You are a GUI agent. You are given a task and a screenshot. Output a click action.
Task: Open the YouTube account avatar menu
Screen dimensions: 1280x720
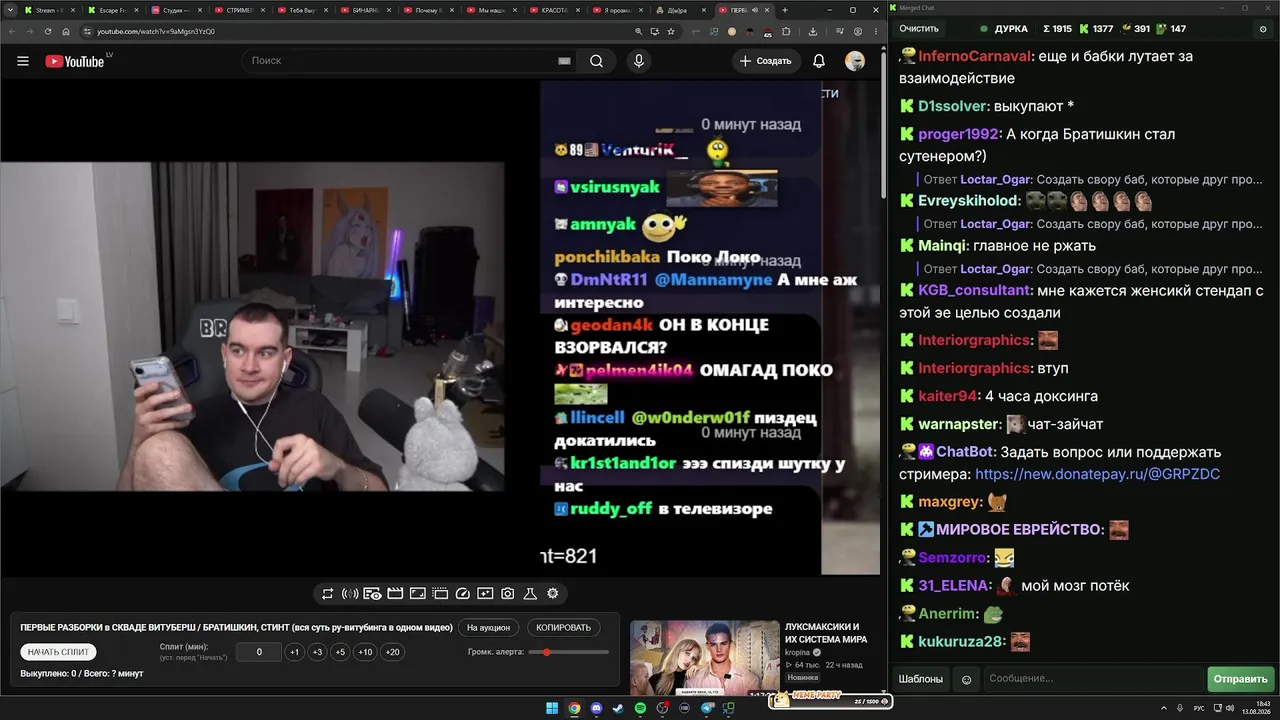point(855,61)
